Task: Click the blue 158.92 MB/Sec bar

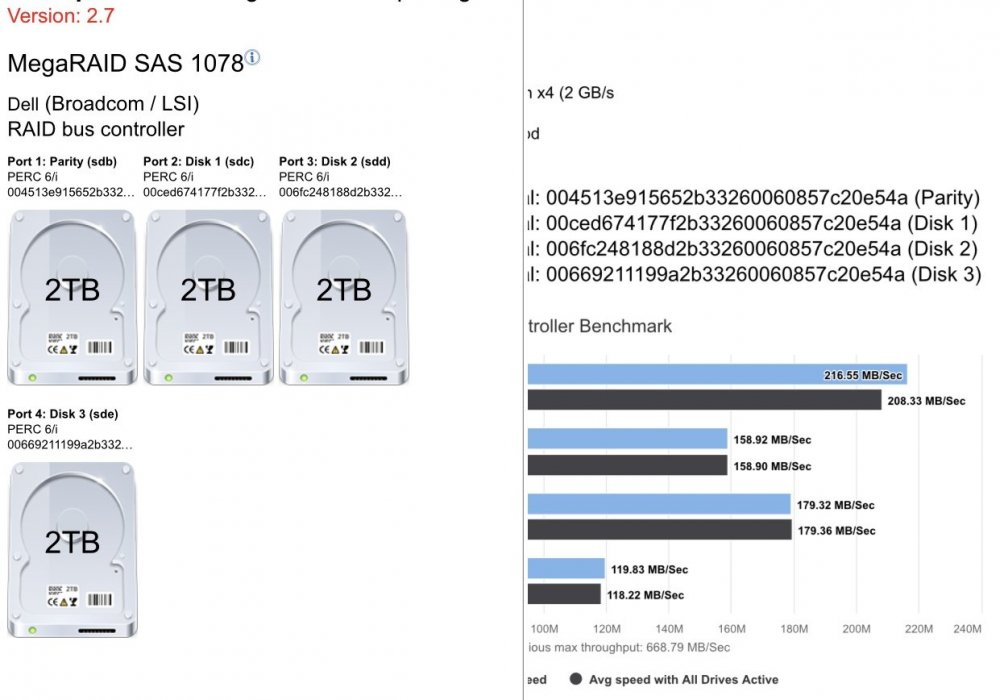Action: click(x=628, y=439)
